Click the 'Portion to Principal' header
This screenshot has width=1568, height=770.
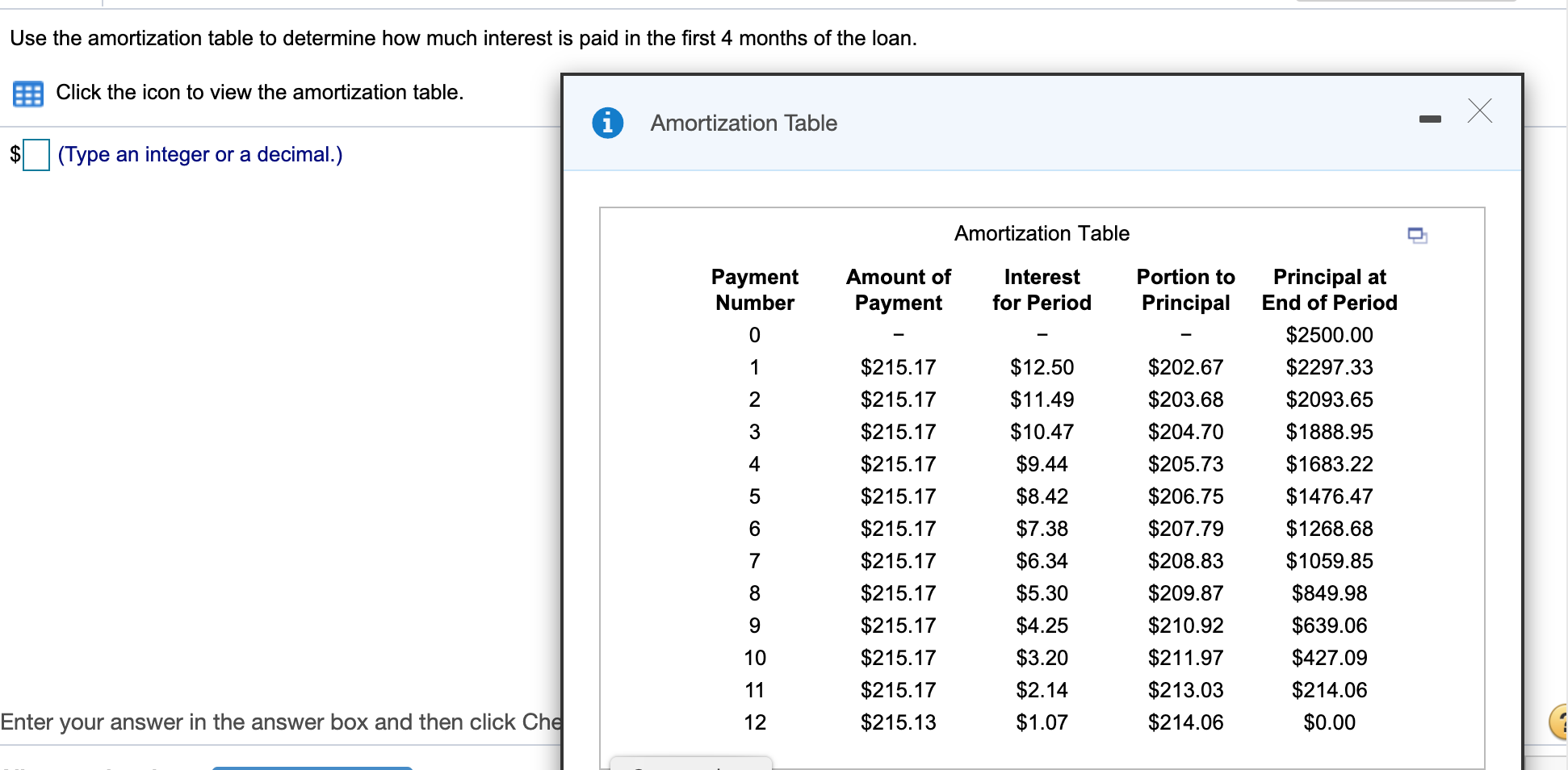1185,289
